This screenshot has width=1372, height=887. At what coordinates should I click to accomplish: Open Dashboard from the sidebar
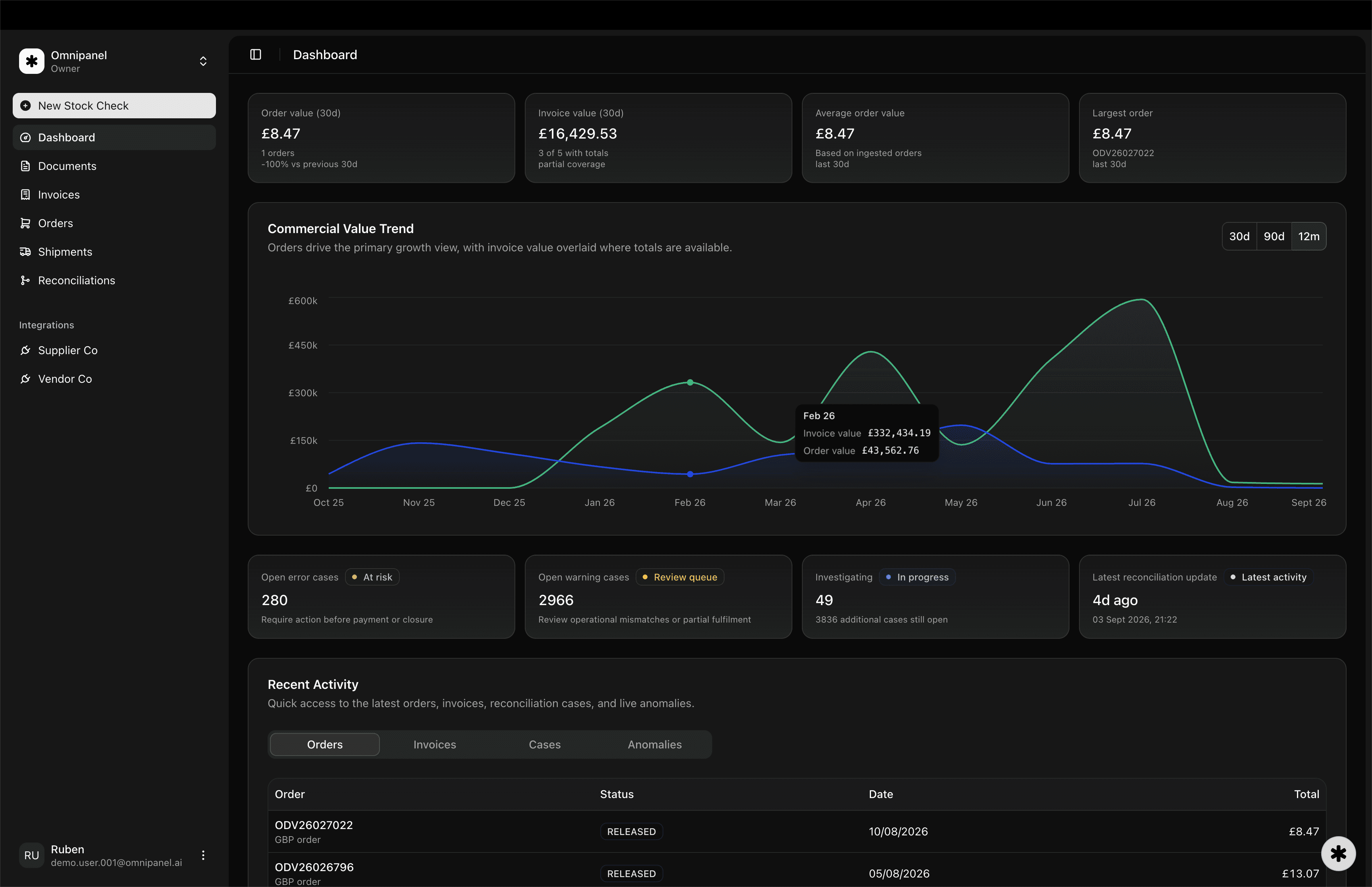pyautogui.click(x=114, y=138)
